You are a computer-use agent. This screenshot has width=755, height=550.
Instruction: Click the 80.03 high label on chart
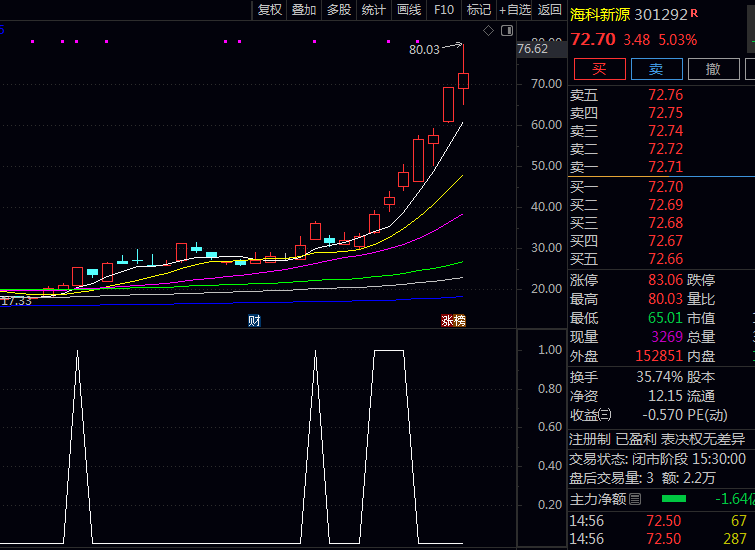click(x=424, y=50)
